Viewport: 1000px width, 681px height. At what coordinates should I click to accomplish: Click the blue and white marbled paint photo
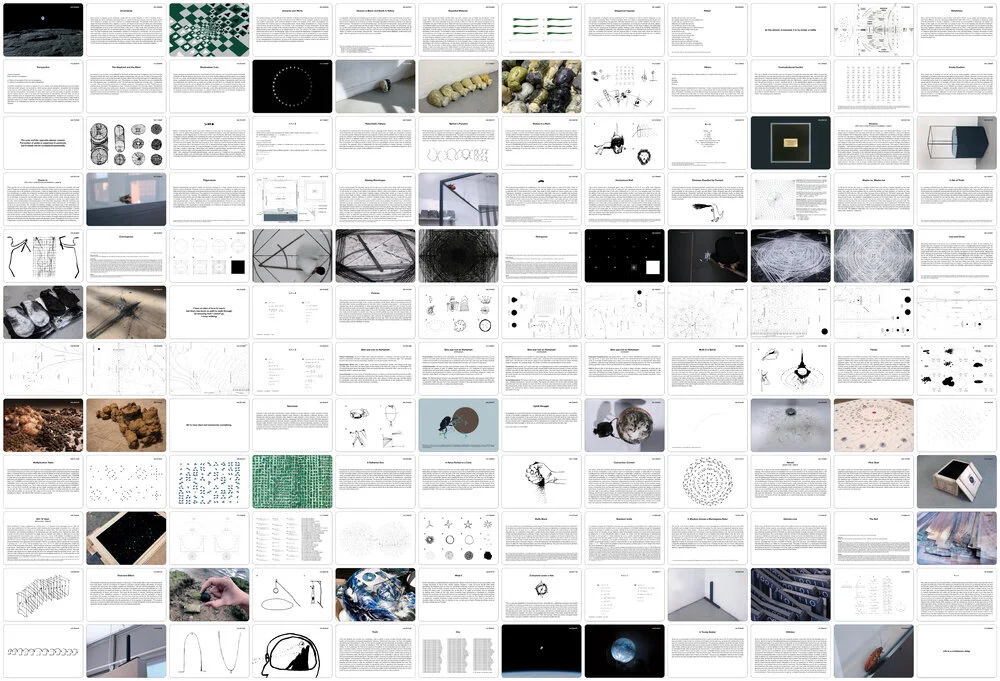[375, 595]
